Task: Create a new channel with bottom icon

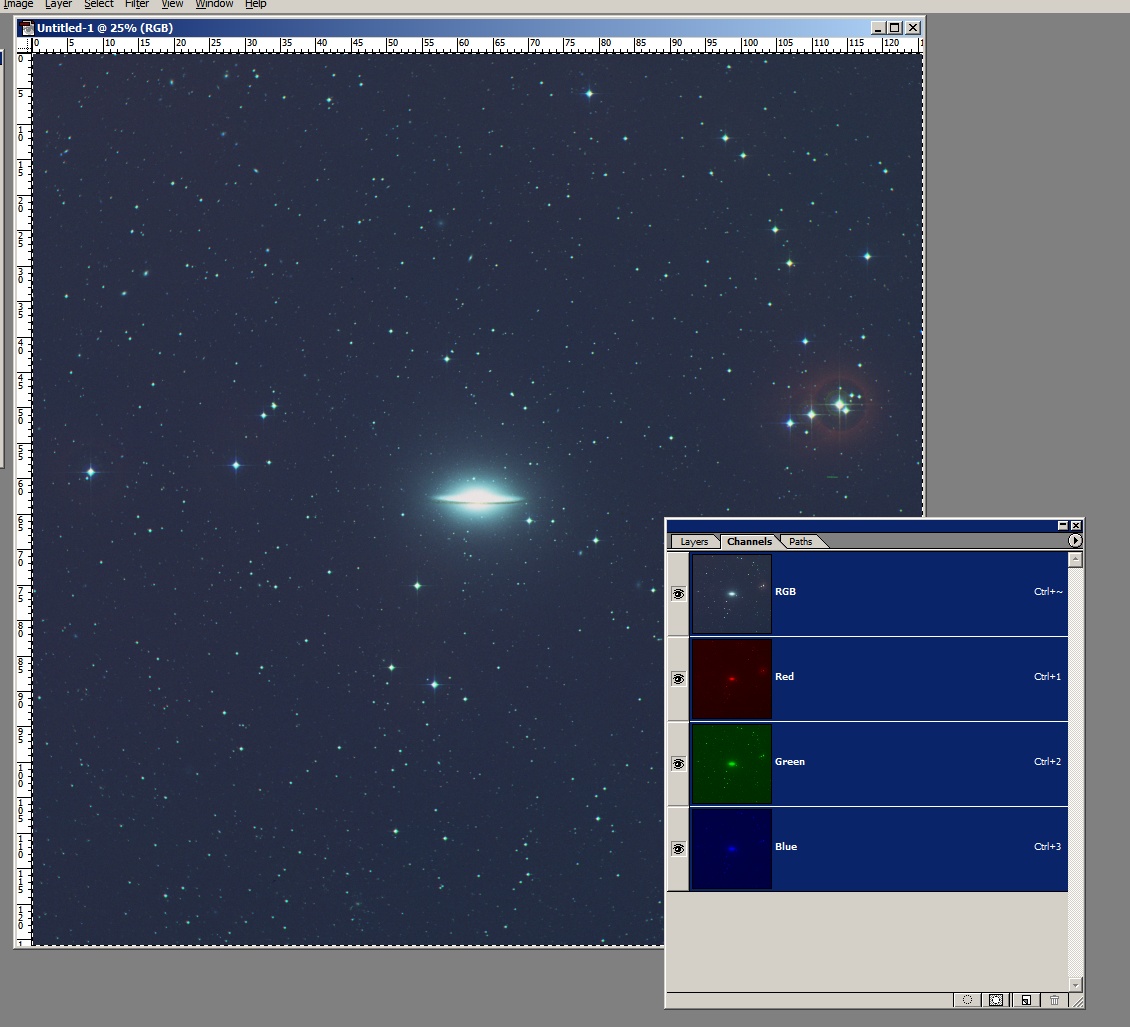Action: [x=1025, y=999]
